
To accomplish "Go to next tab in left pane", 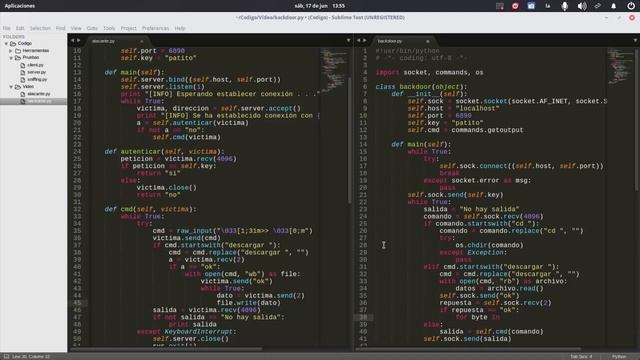I will [79, 40].
